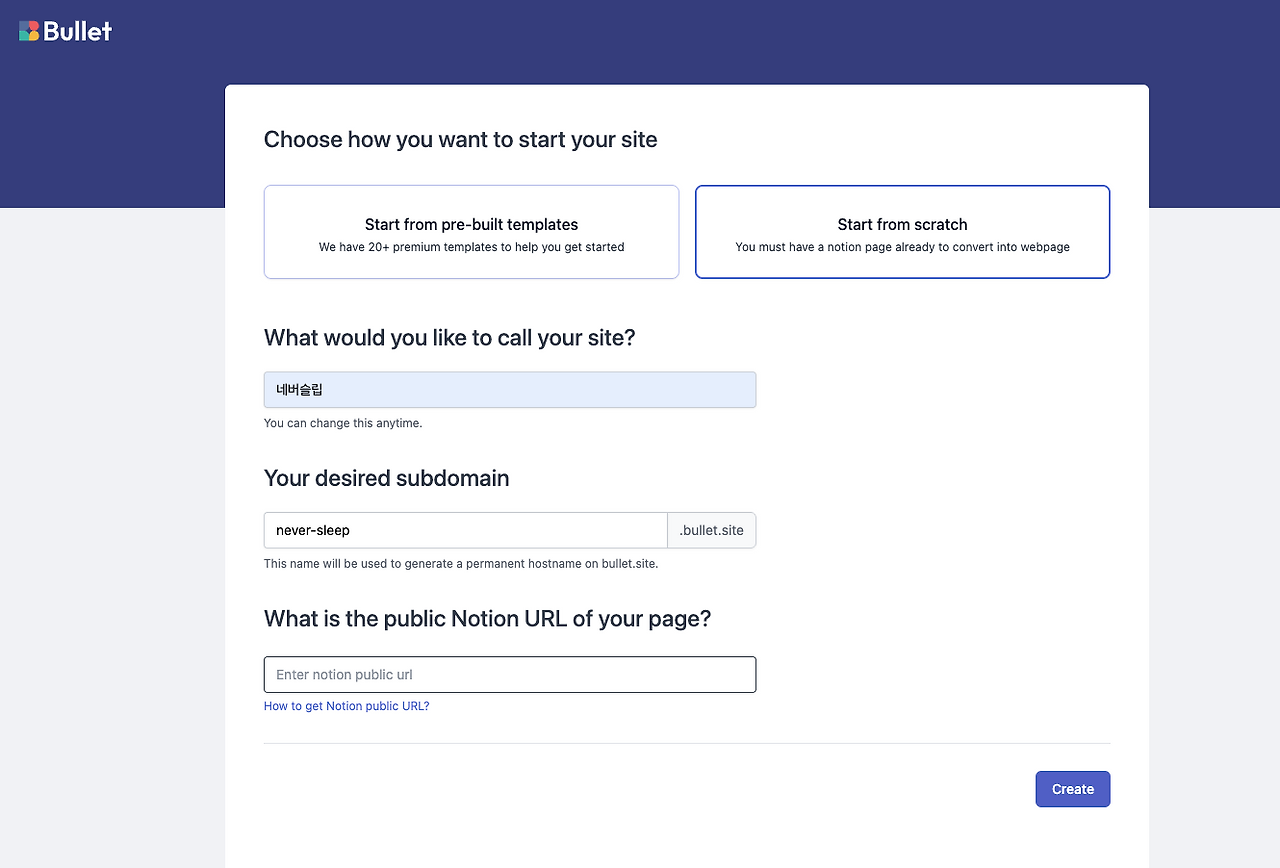Click the permanent hostname helper text
Viewport: 1280px width, 868px height.
460,563
